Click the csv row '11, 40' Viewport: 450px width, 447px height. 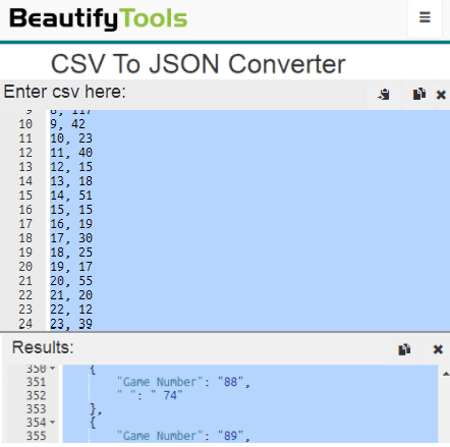click(x=250, y=153)
